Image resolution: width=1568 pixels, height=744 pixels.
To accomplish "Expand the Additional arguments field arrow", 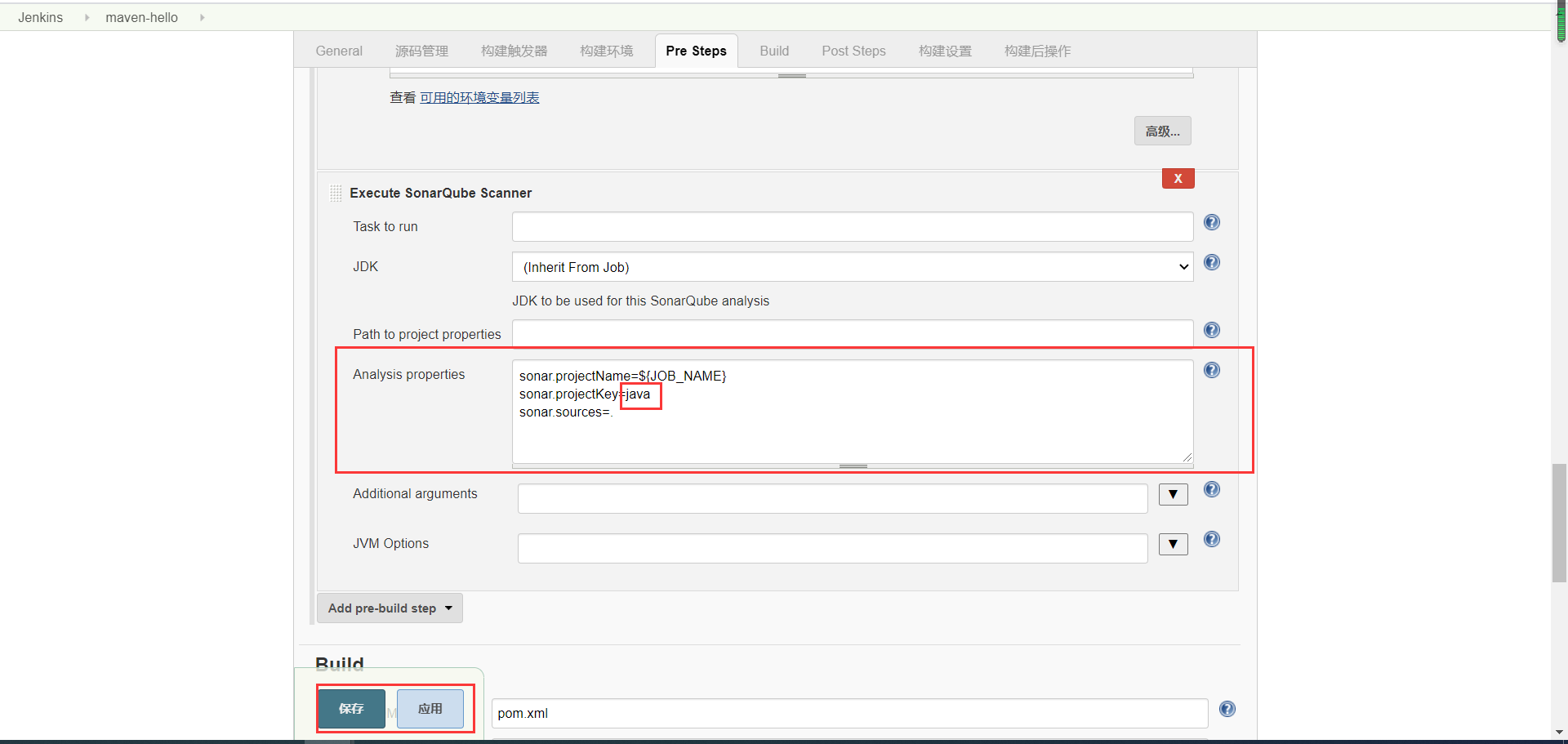I will [x=1173, y=494].
